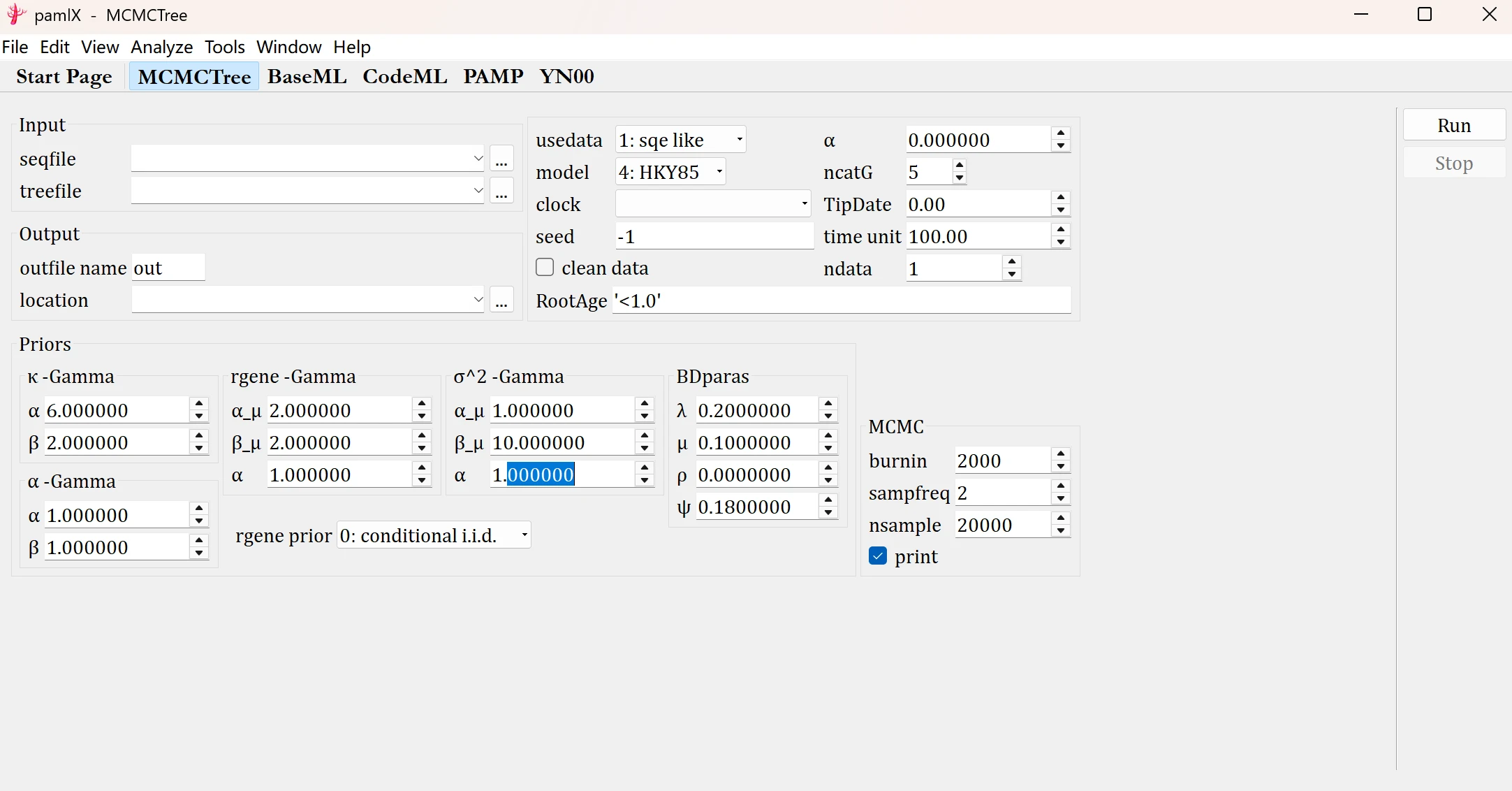
Task: Enable the clean data checkbox
Action: coord(545,268)
